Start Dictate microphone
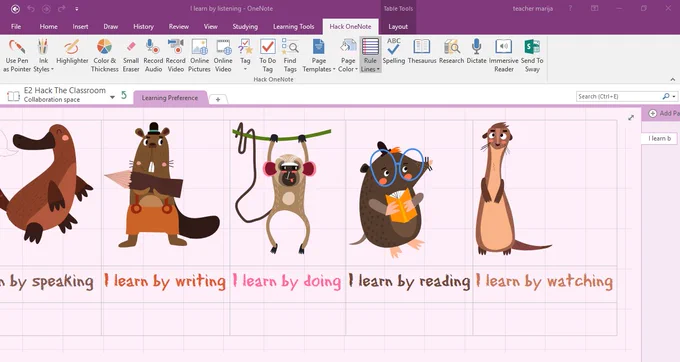The width and height of the screenshot is (680, 362). (x=477, y=52)
